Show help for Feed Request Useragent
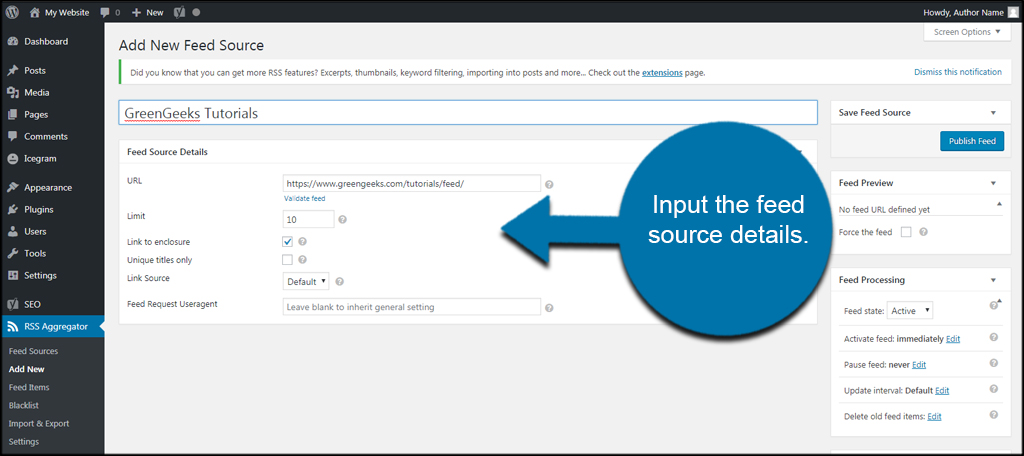This screenshot has width=1024, height=456. tap(549, 308)
